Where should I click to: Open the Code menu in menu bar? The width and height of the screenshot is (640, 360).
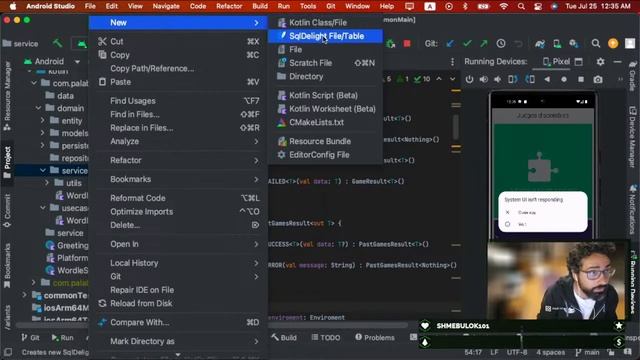pos(198,6)
